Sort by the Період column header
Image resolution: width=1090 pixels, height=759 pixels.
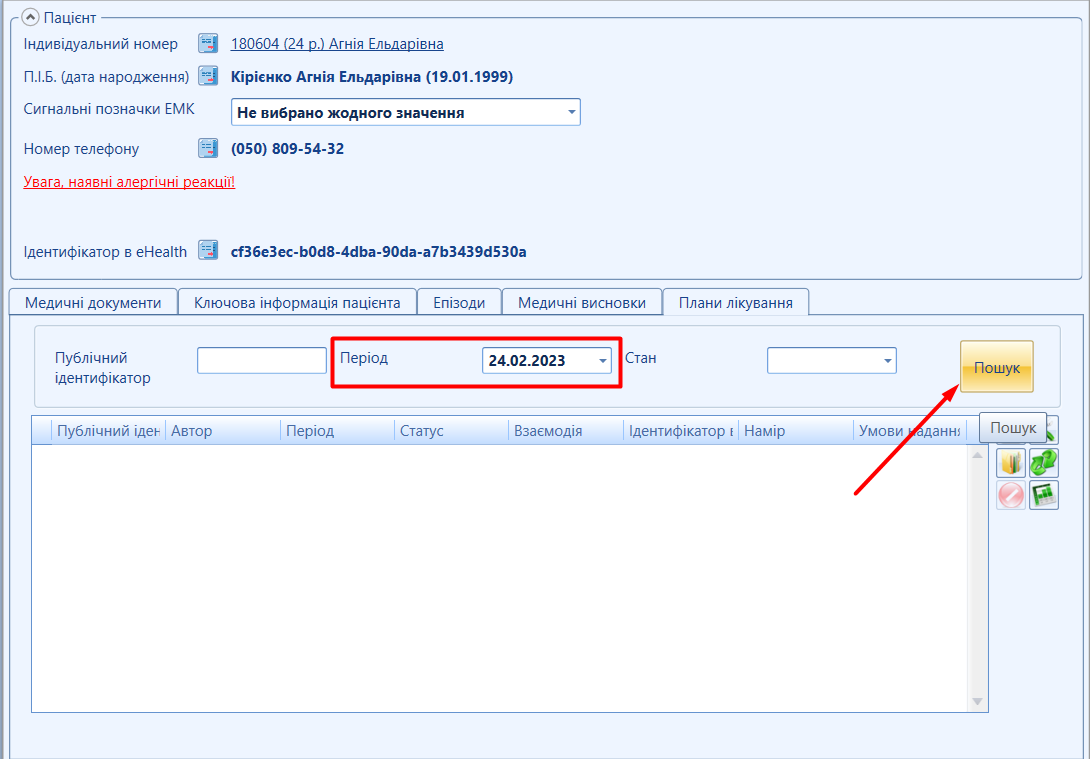pyautogui.click(x=337, y=431)
